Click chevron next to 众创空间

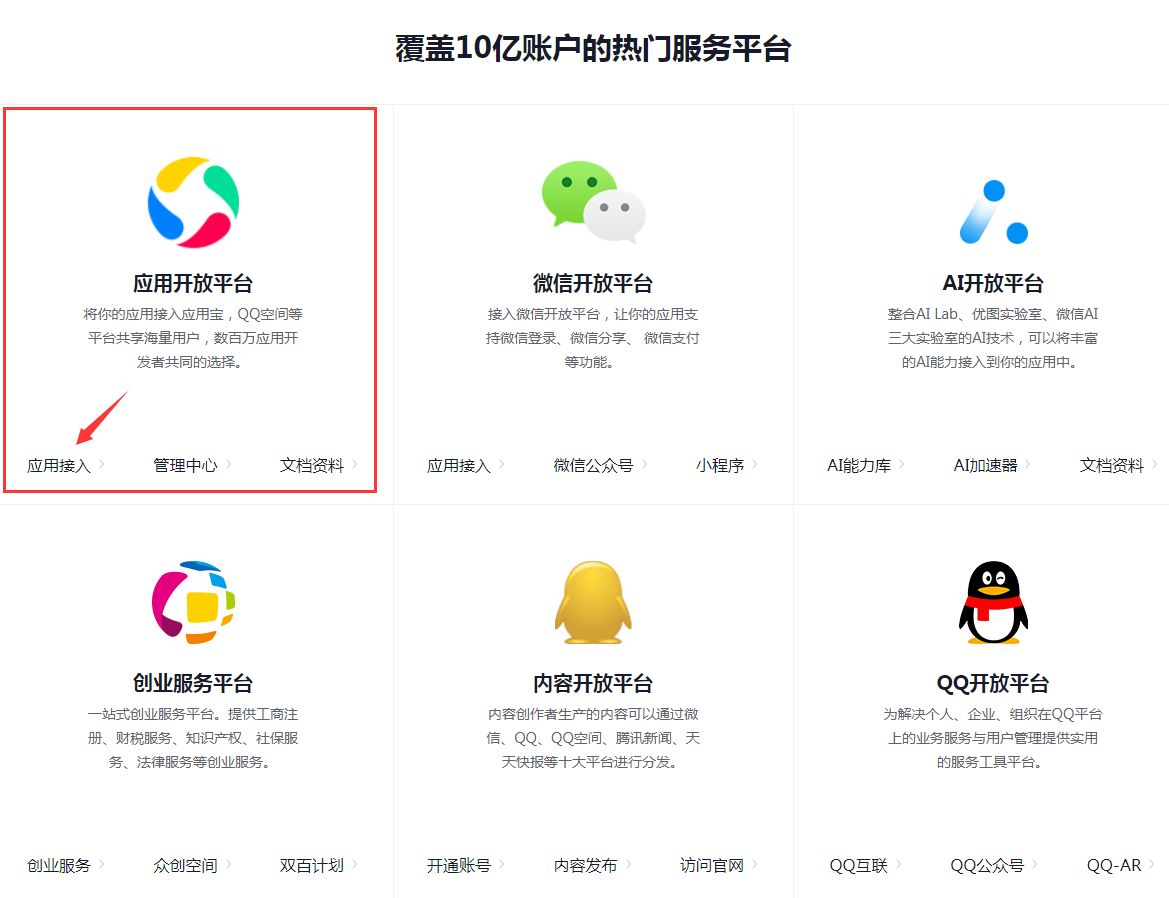[229, 864]
